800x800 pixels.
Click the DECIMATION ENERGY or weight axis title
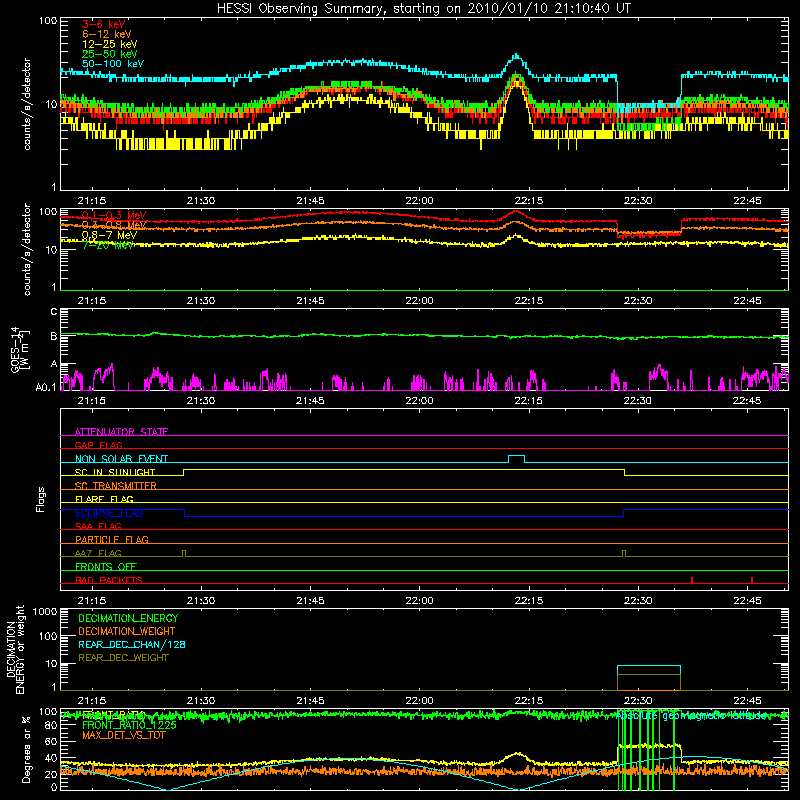pos(15,649)
